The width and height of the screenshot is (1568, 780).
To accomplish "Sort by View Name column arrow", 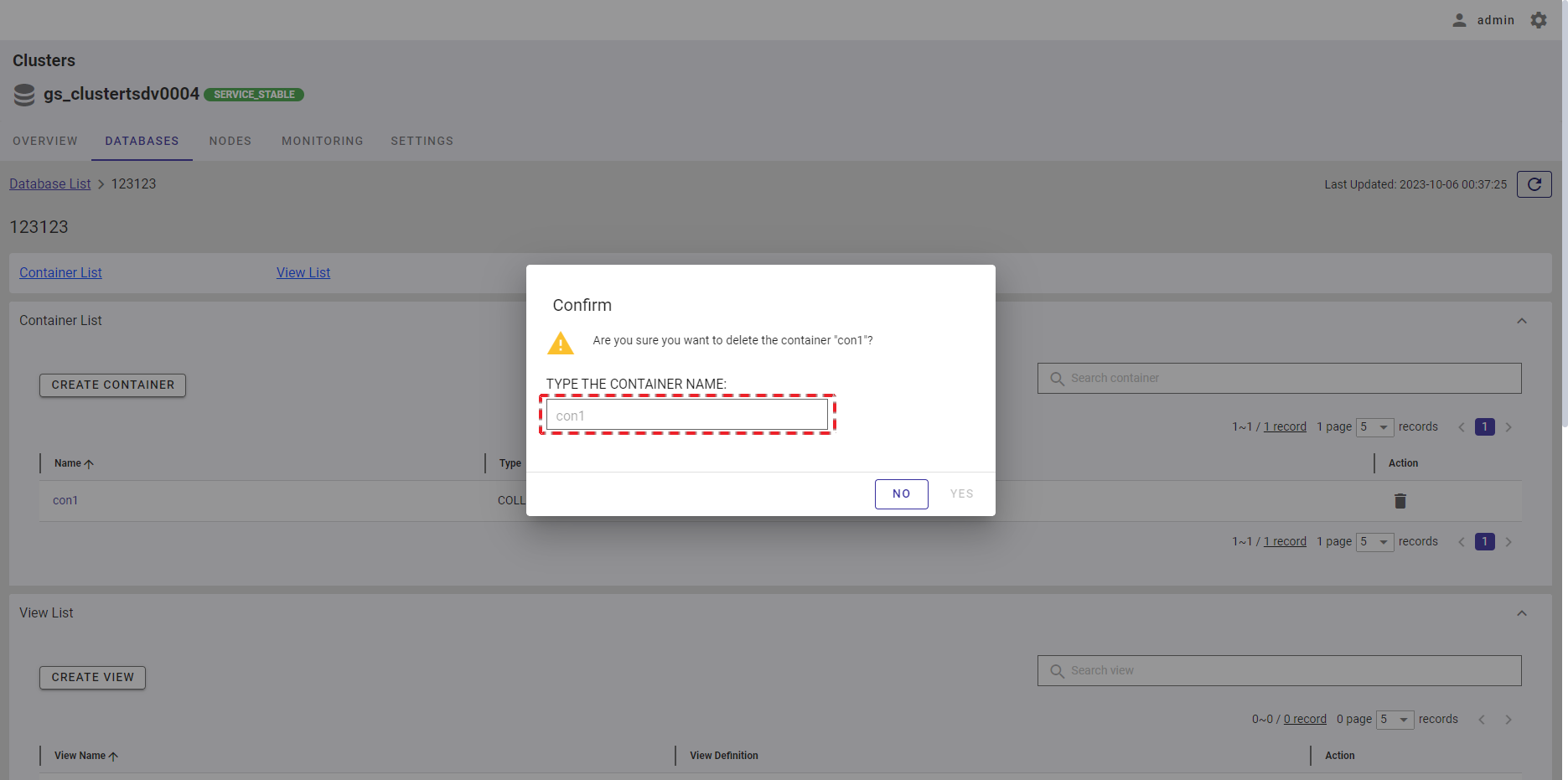I will pos(113,757).
